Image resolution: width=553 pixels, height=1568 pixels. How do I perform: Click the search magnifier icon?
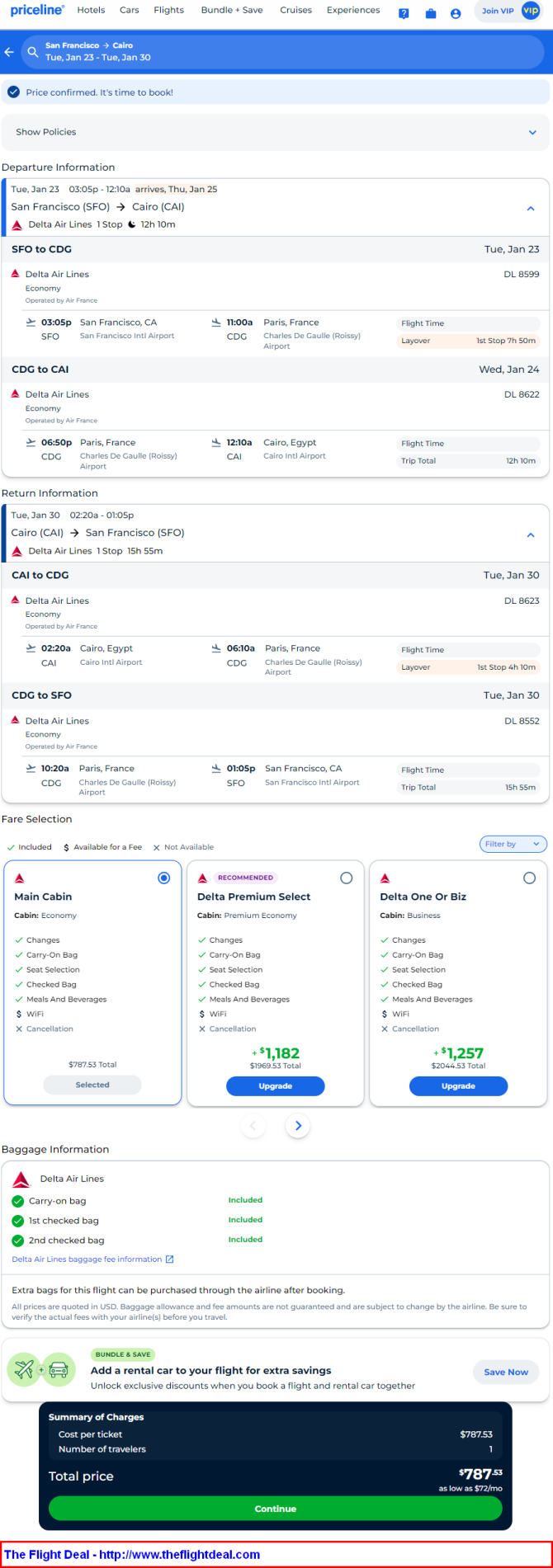33,52
